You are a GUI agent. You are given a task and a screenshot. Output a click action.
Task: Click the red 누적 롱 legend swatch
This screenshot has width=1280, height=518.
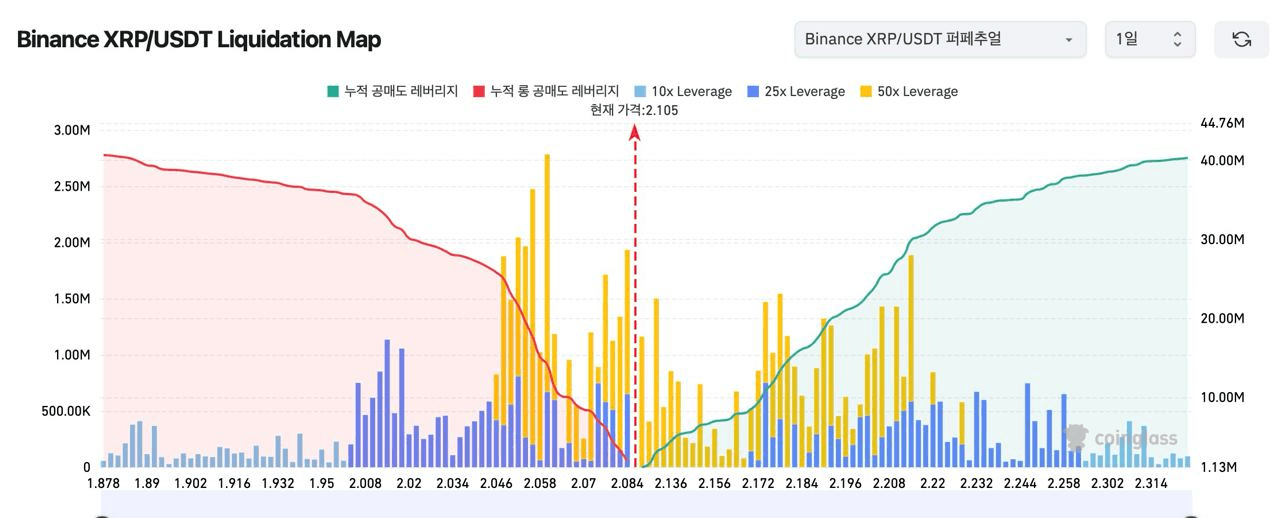(479, 91)
